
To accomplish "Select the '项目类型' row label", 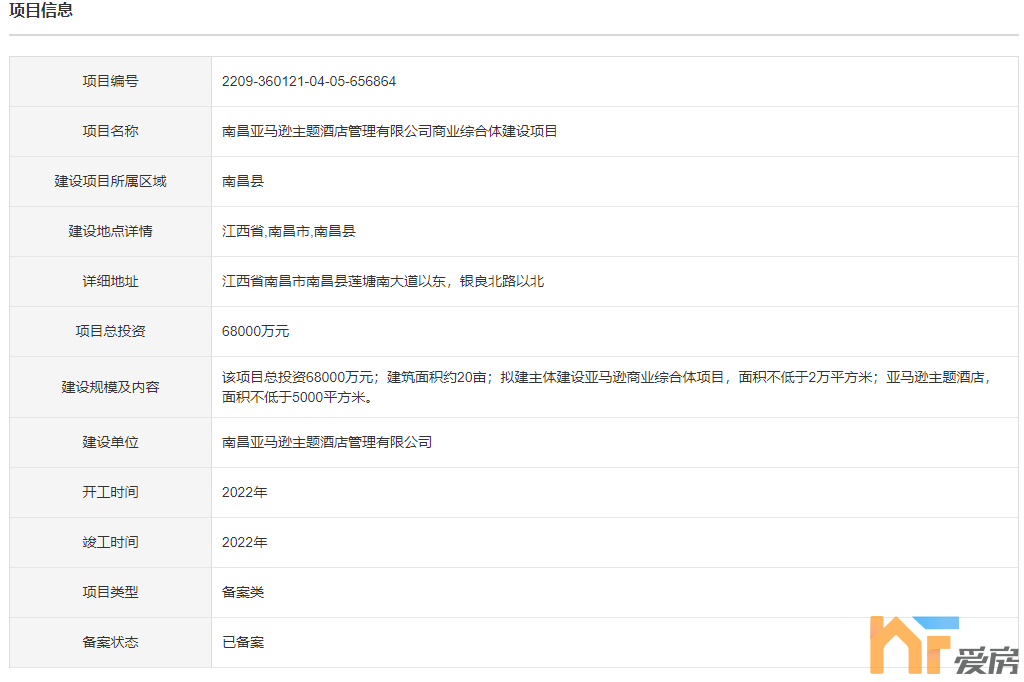I will [110, 593].
